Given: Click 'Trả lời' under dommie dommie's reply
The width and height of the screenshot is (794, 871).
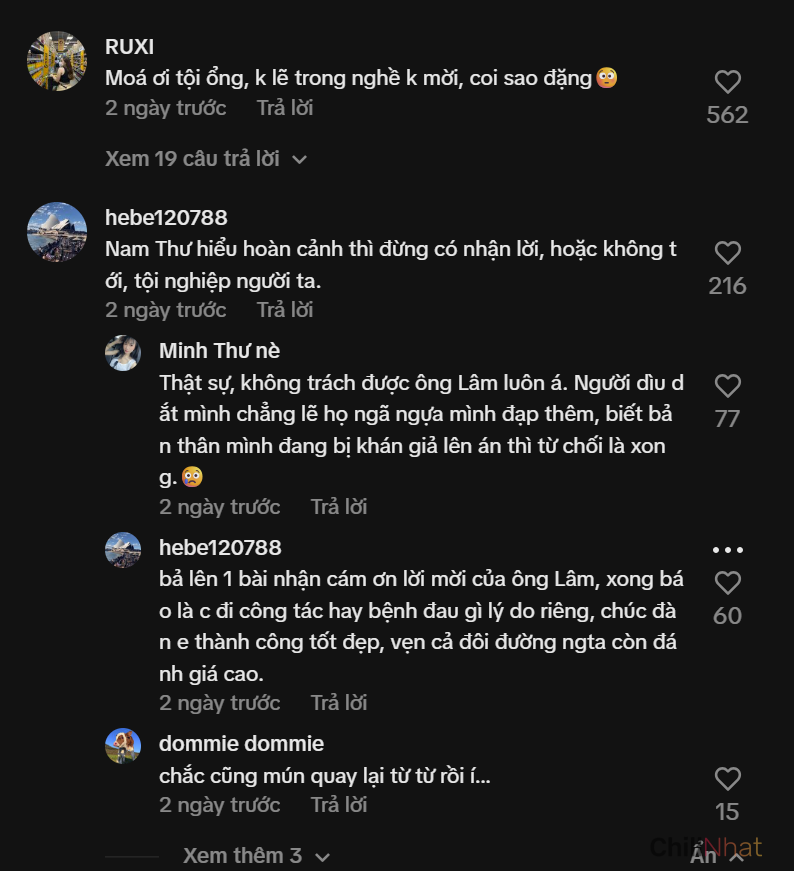Looking at the screenshot, I should [339, 805].
